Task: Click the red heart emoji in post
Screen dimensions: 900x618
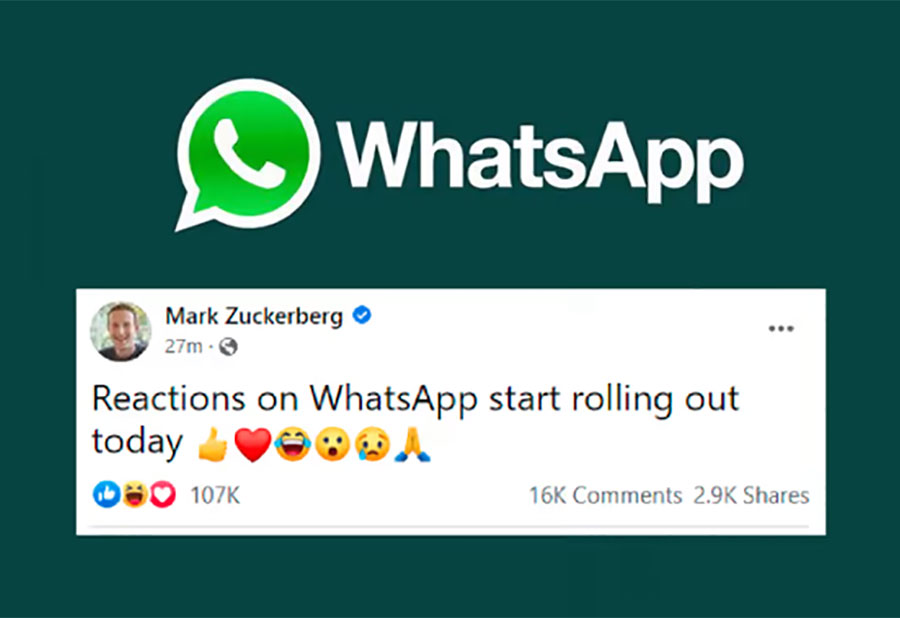Action: click(253, 445)
